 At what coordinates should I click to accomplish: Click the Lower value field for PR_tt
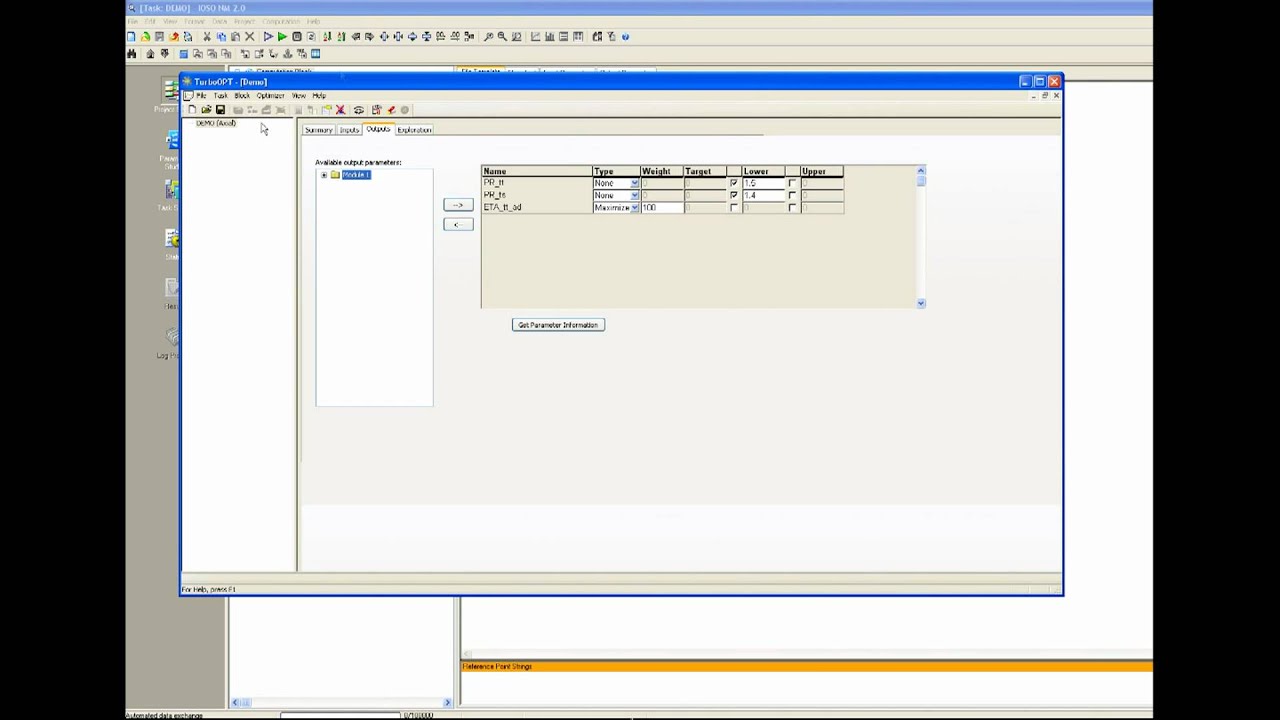pyautogui.click(x=763, y=183)
